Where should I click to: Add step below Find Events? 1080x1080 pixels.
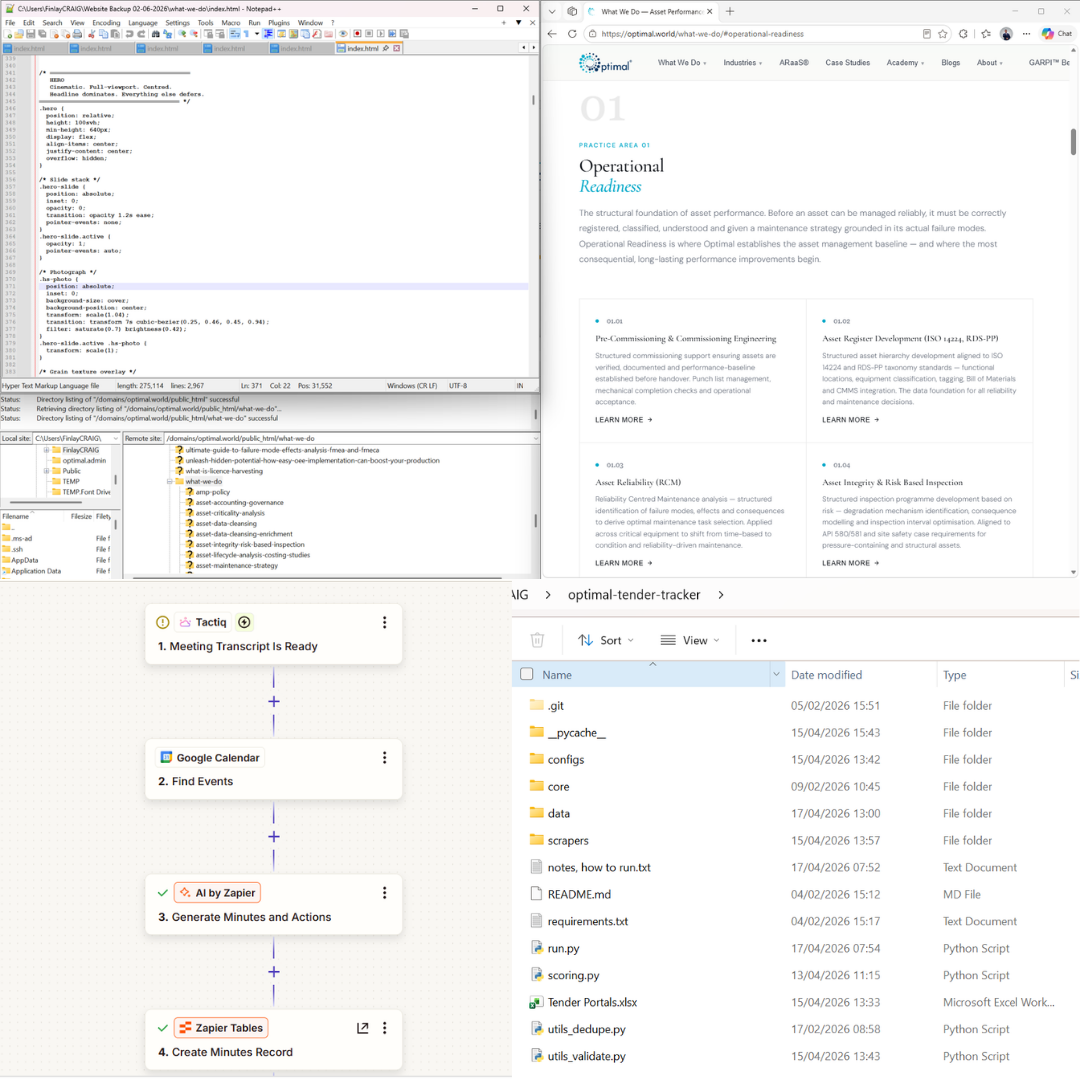[273, 836]
